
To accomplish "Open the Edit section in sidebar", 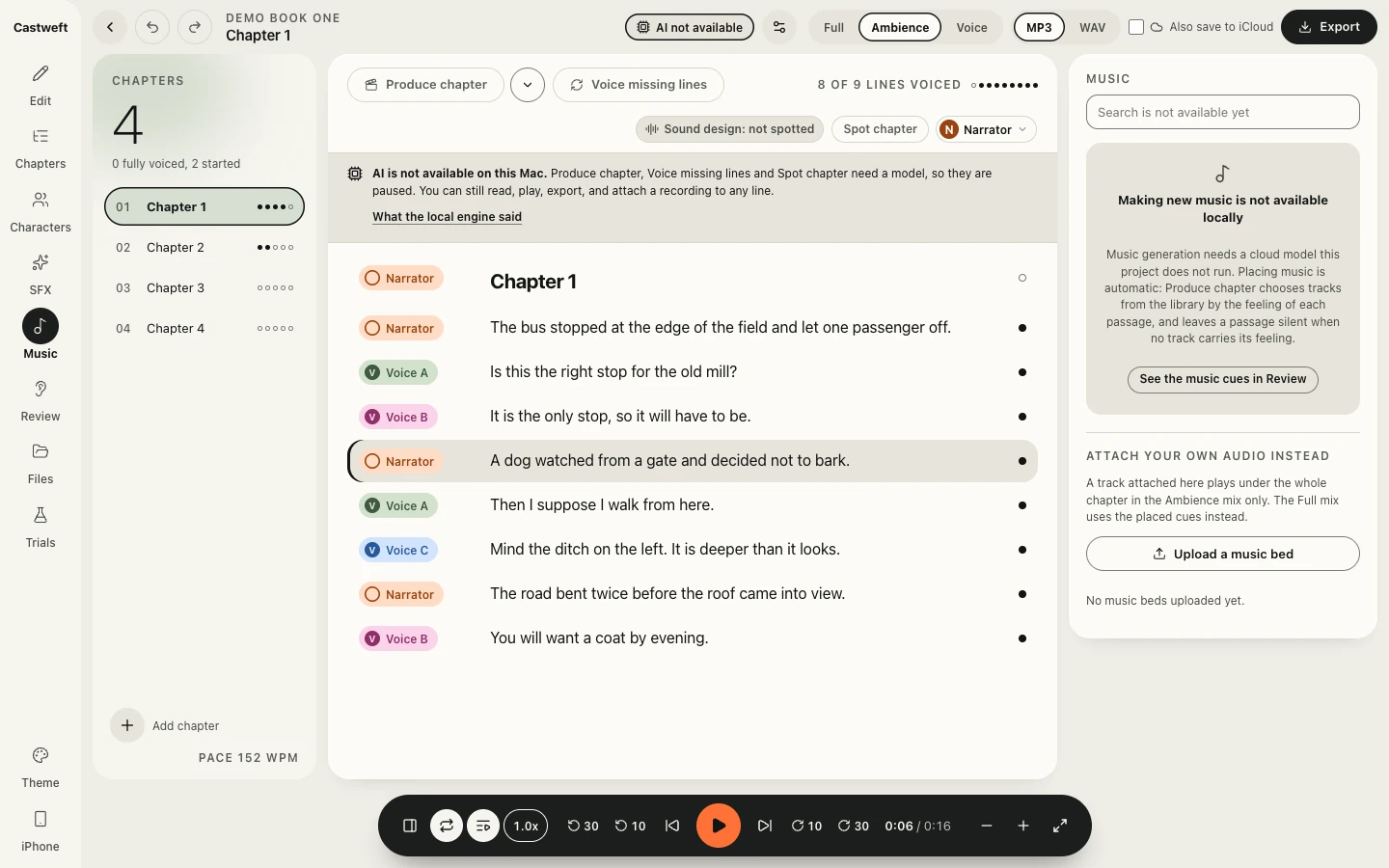I will (41, 85).
